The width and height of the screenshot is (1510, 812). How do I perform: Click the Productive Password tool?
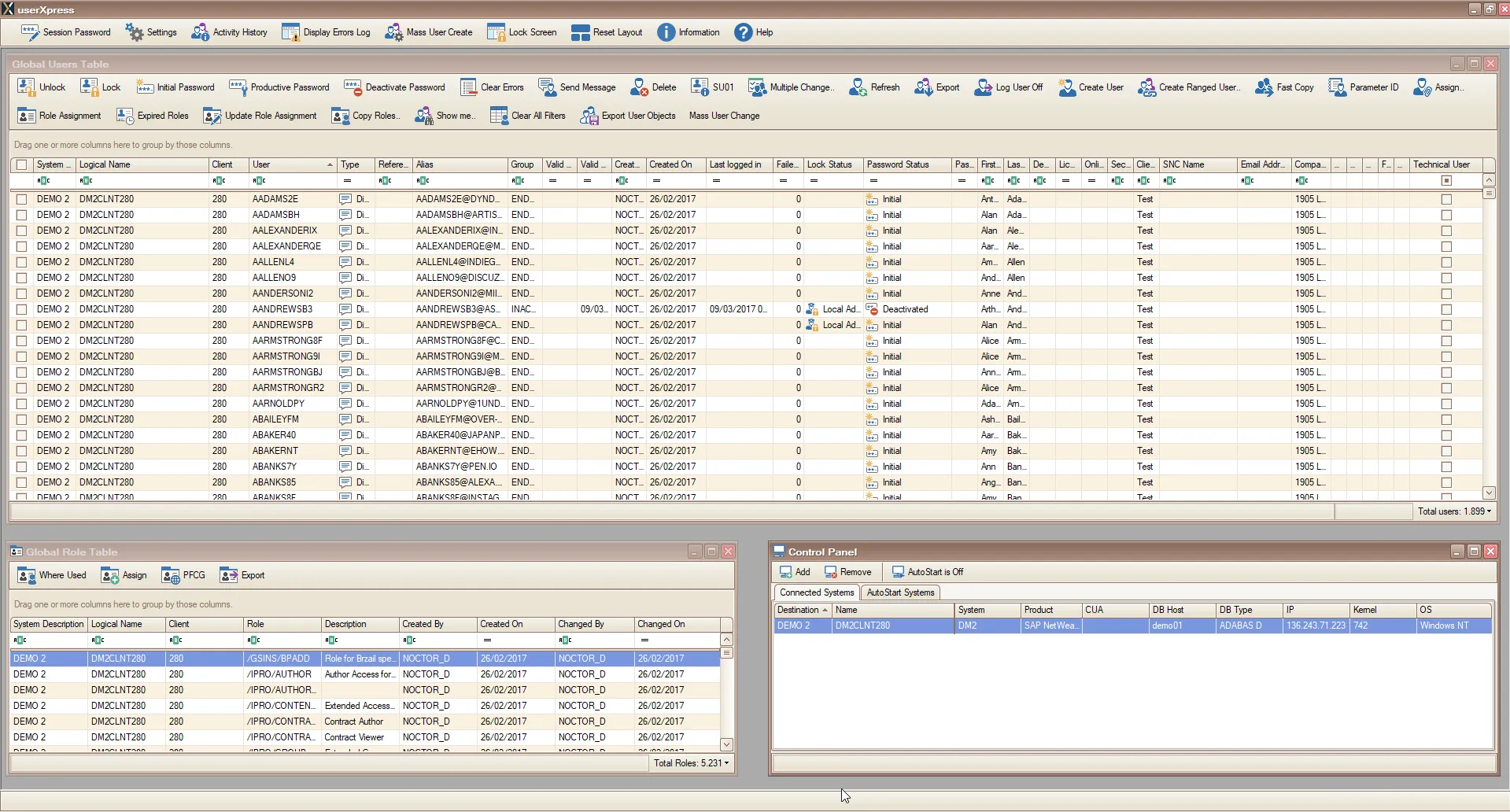coord(279,87)
